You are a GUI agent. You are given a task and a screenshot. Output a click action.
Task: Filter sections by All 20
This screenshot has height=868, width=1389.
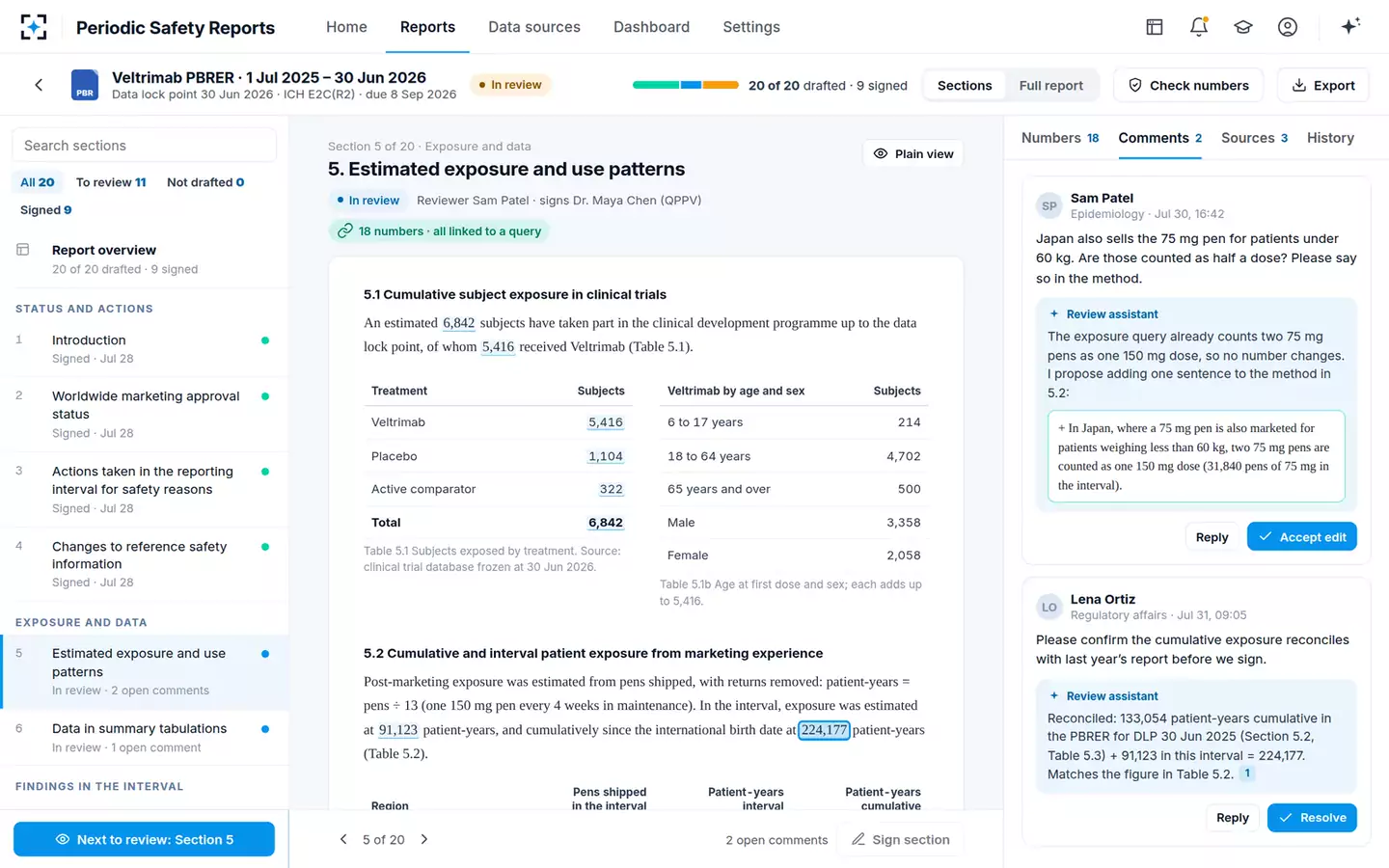(38, 182)
